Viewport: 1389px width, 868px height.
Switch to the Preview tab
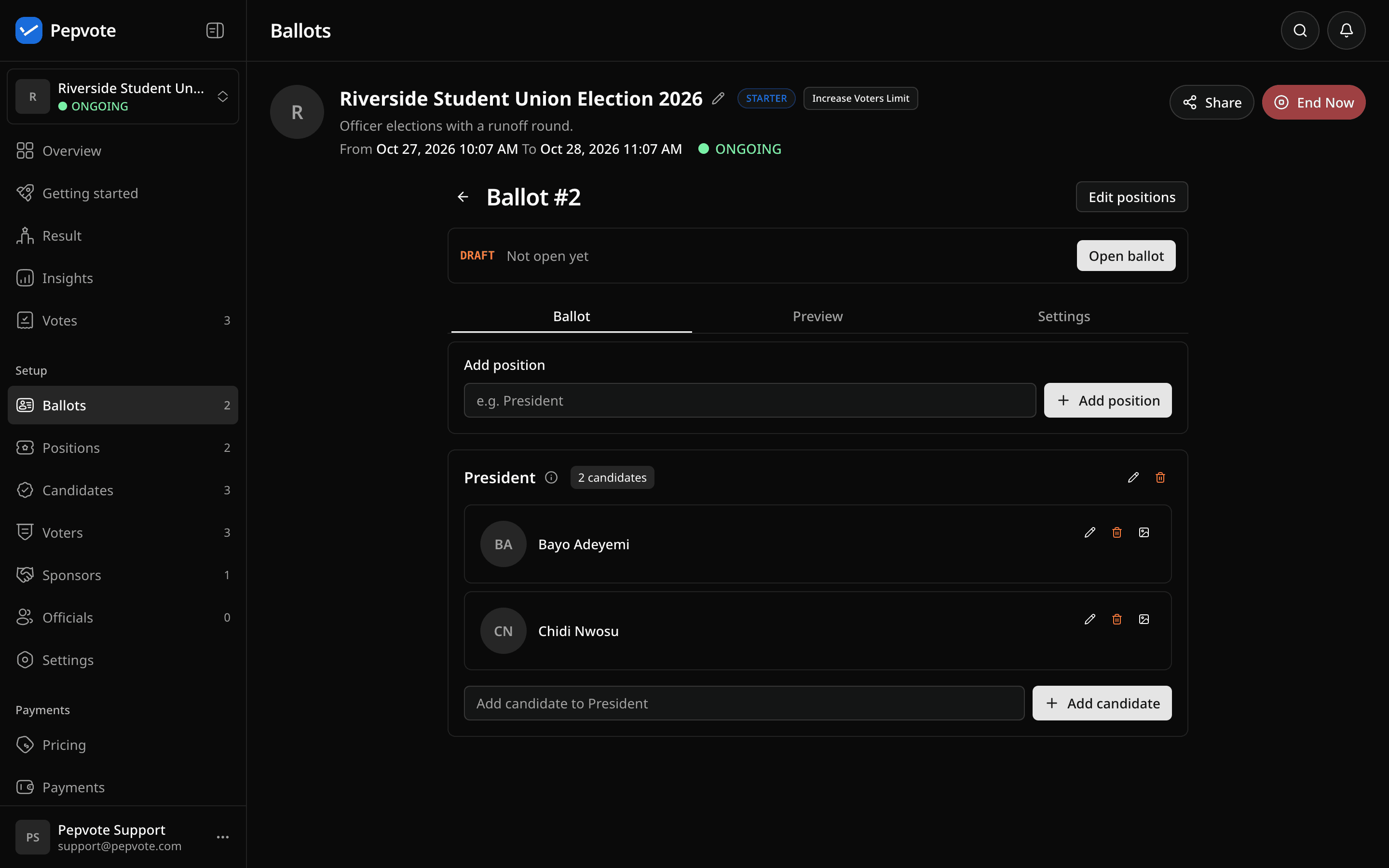click(817, 316)
